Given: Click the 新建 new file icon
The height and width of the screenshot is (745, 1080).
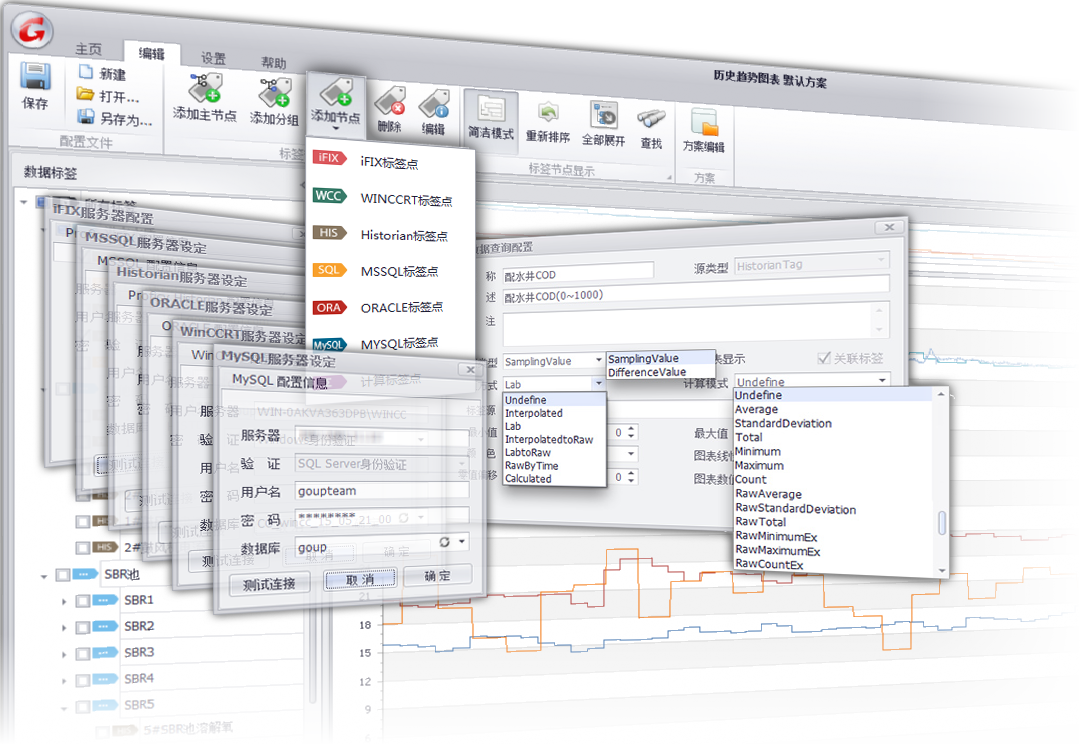Looking at the screenshot, I should coord(85,71).
